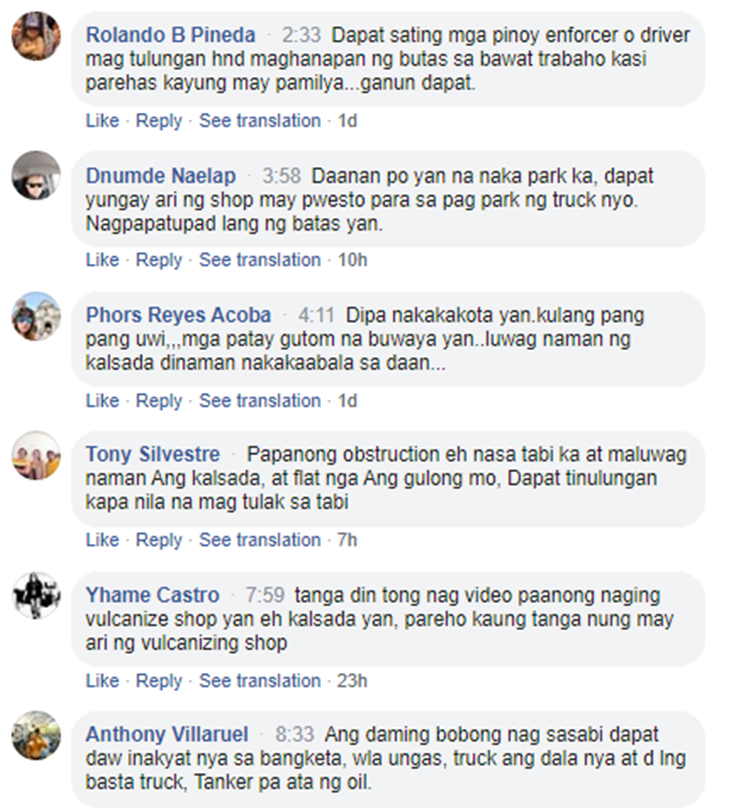Image resolution: width=750 pixels, height=808 pixels.
Task: Jump to video timestamp 8:33
Action: [294, 734]
